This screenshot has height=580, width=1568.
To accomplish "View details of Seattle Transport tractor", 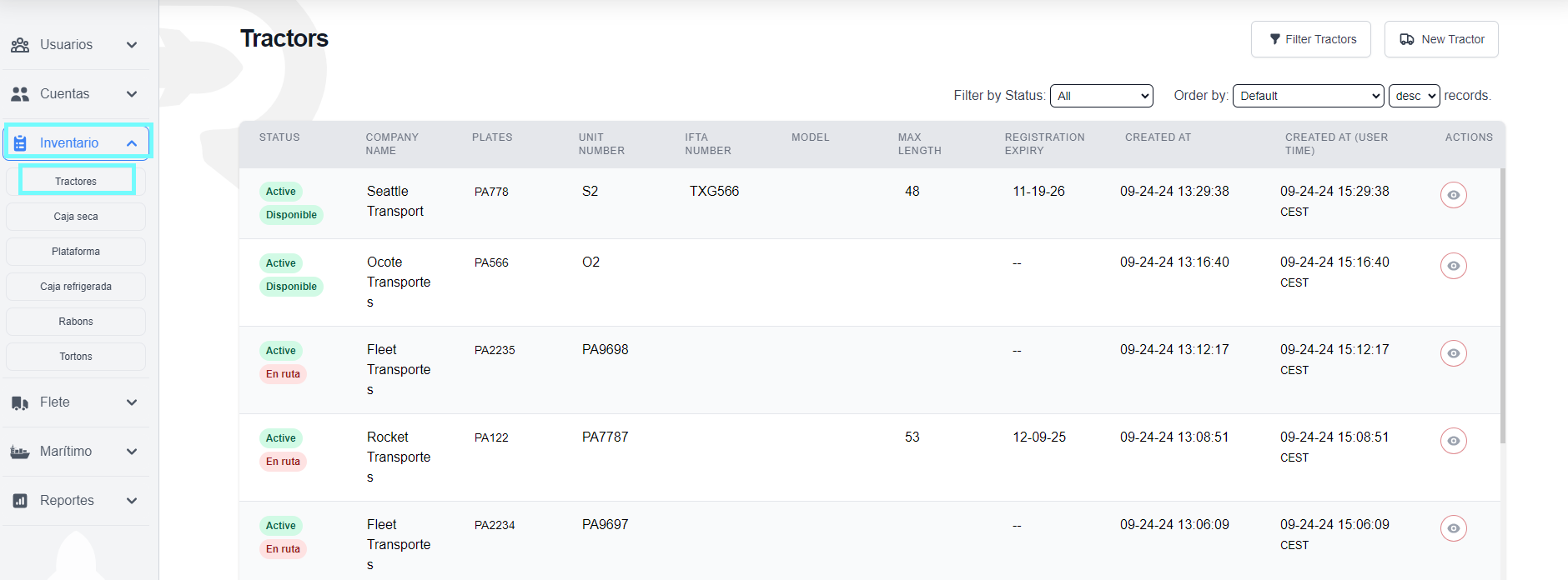I will pos(1454,195).
